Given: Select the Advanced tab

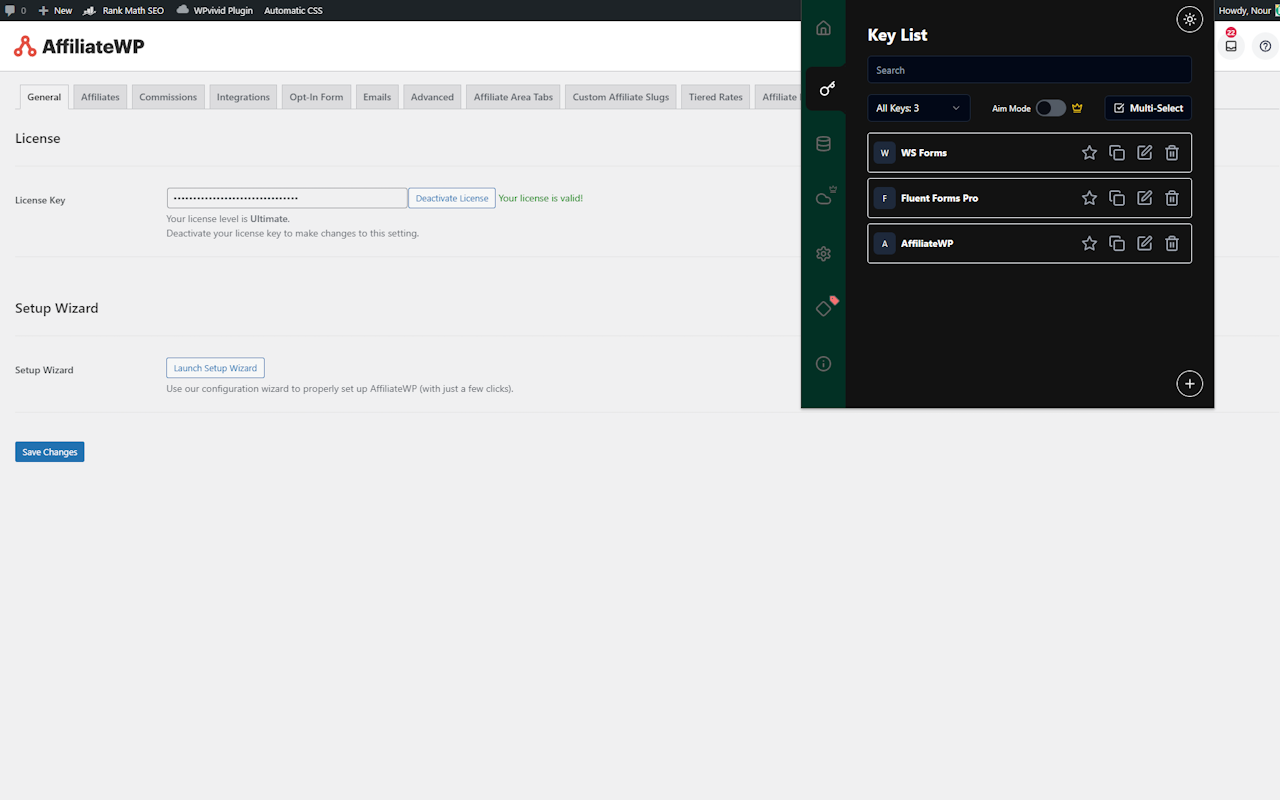Looking at the screenshot, I should [432, 97].
